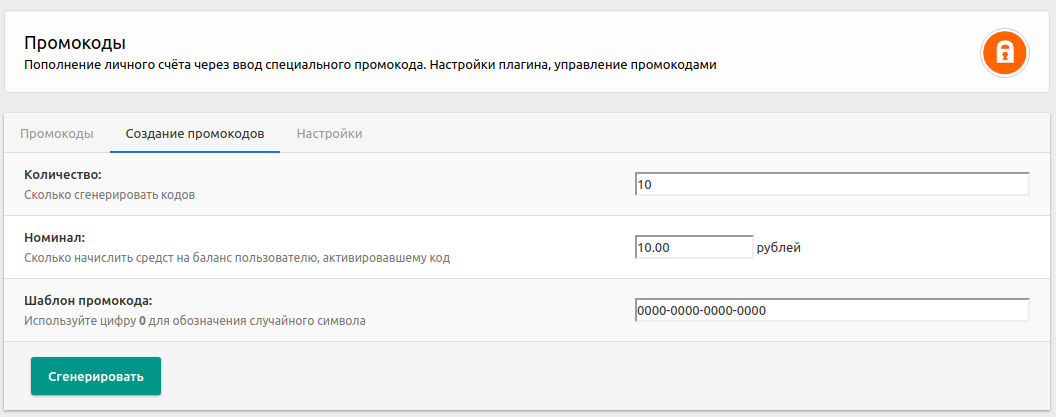1056x417 pixels.
Task: Click the Шаблон промокода label
Action: tap(88, 301)
